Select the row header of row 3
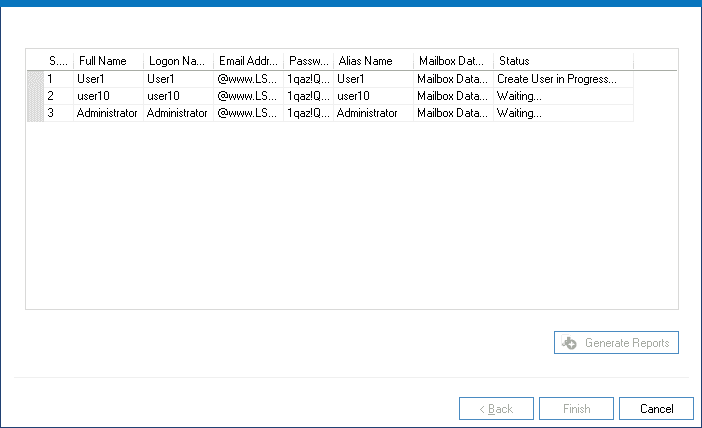Viewport: 702px width, 428px height. 36,113
